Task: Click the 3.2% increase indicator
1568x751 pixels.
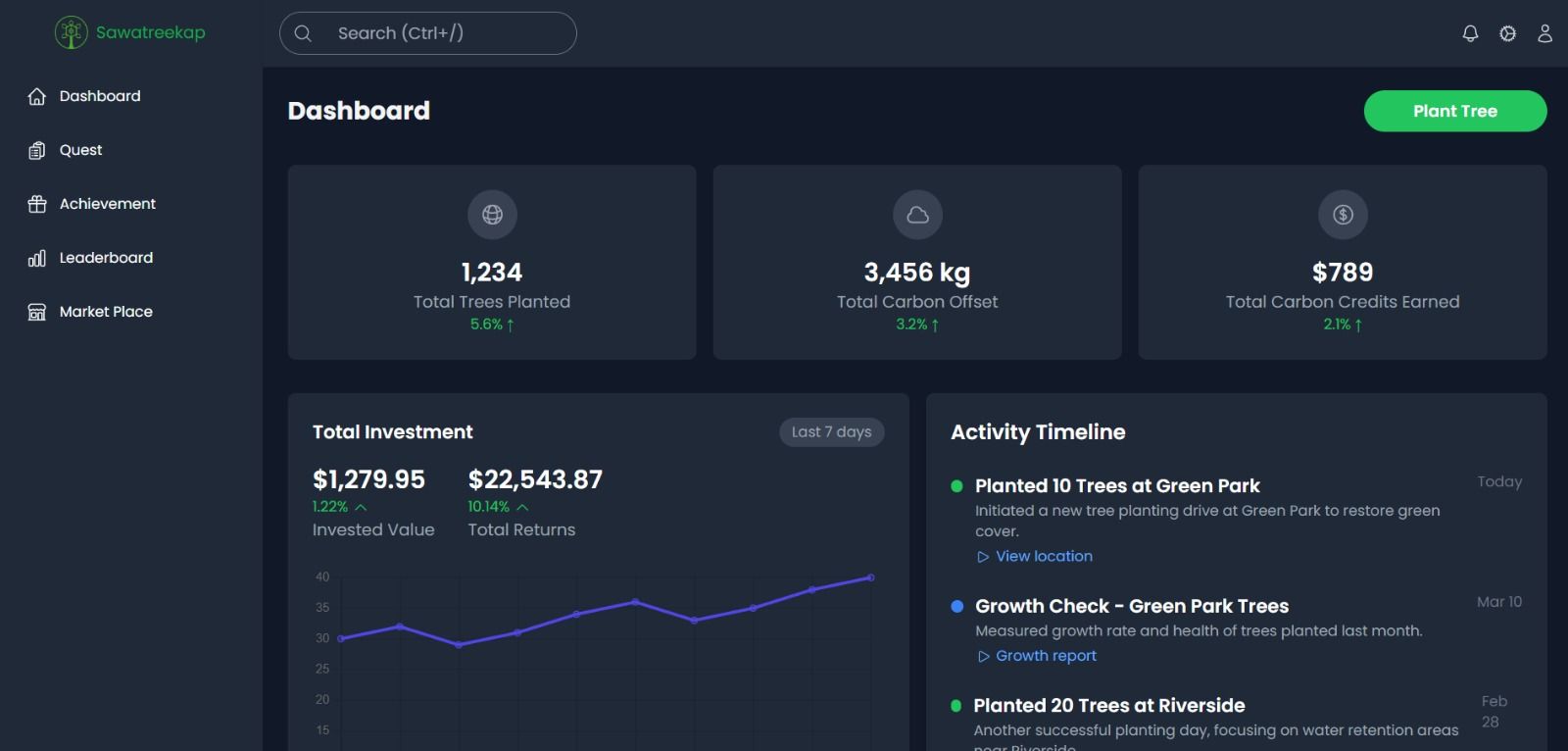Action: [917, 325]
